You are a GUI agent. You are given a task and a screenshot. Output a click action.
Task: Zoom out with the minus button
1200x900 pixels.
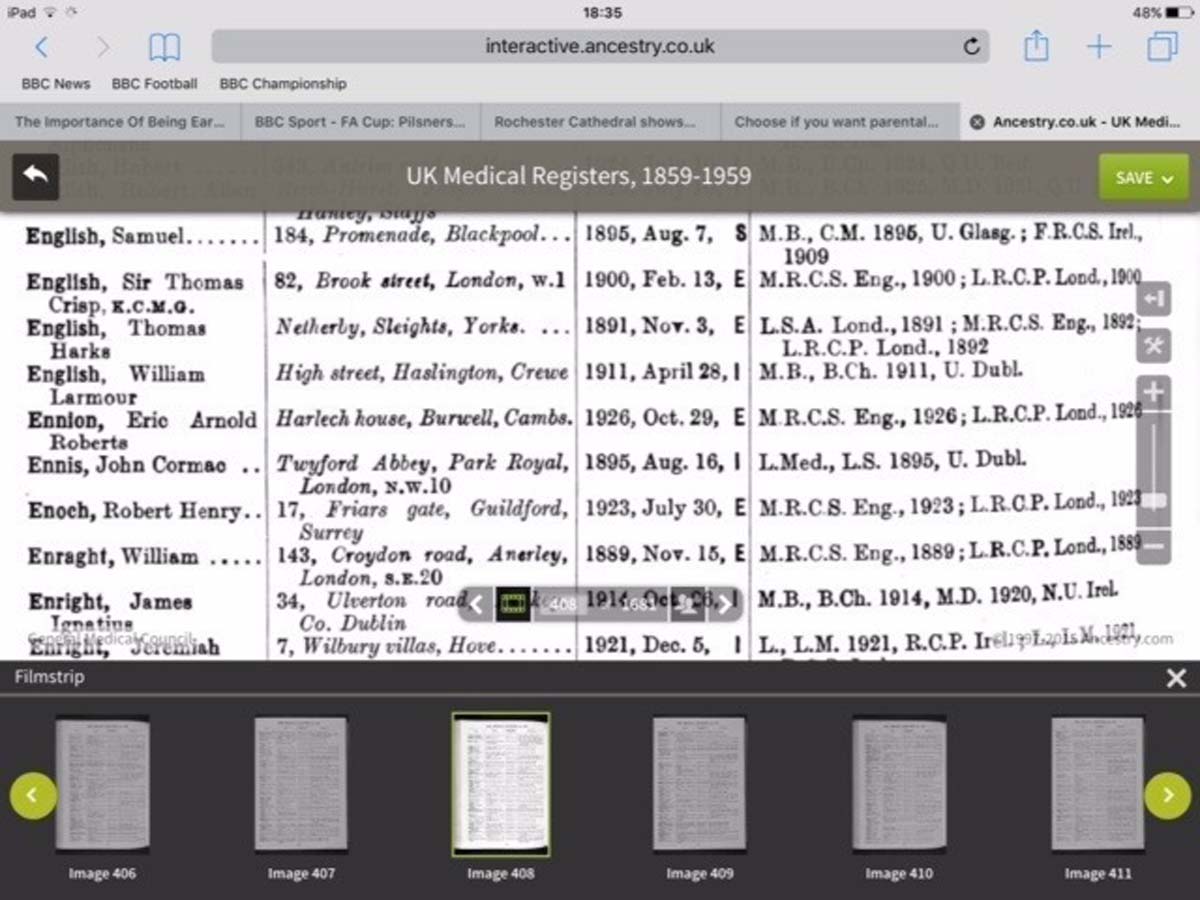[x=1153, y=546]
